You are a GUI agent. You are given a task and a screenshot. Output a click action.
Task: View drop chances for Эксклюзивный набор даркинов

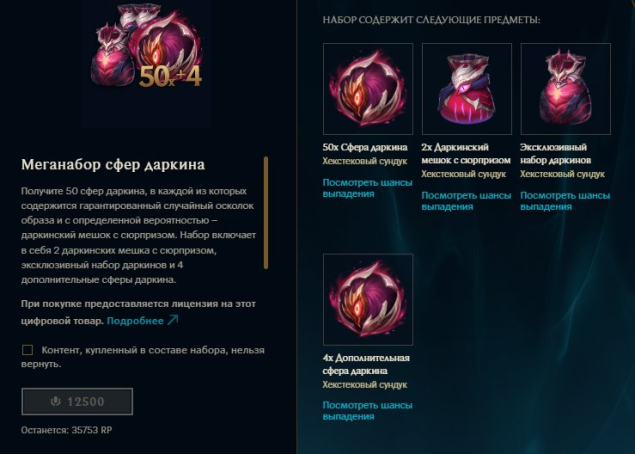(565, 201)
